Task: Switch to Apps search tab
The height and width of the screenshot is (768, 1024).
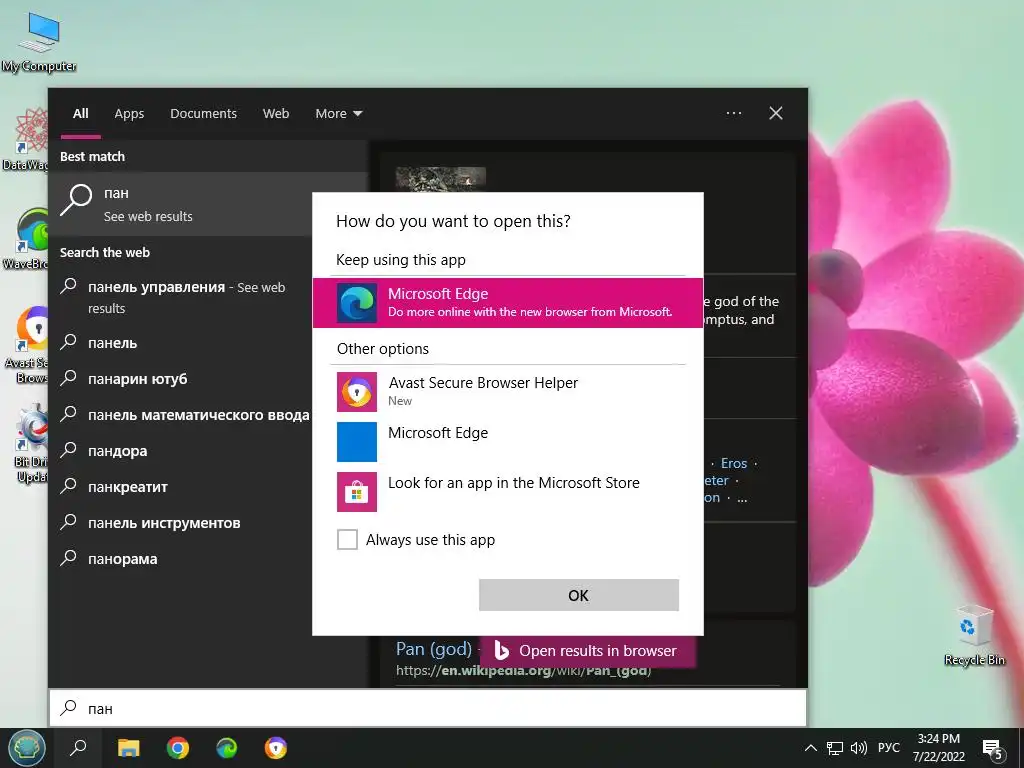Action: pyautogui.click(x=129, y=114)
